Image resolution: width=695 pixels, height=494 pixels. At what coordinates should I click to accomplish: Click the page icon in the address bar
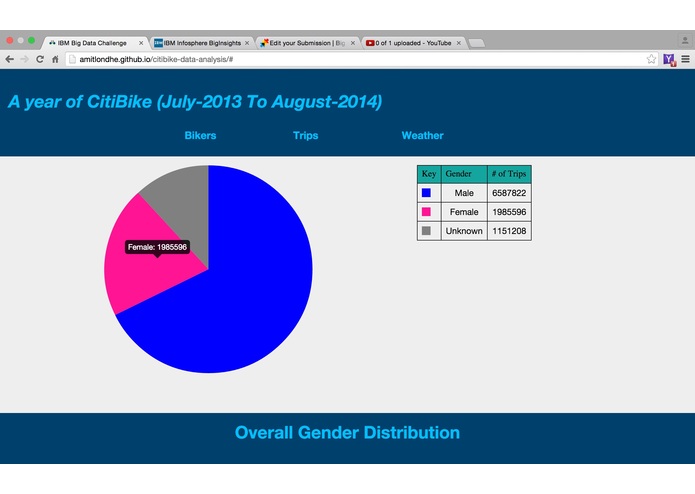tap(72, 59)
